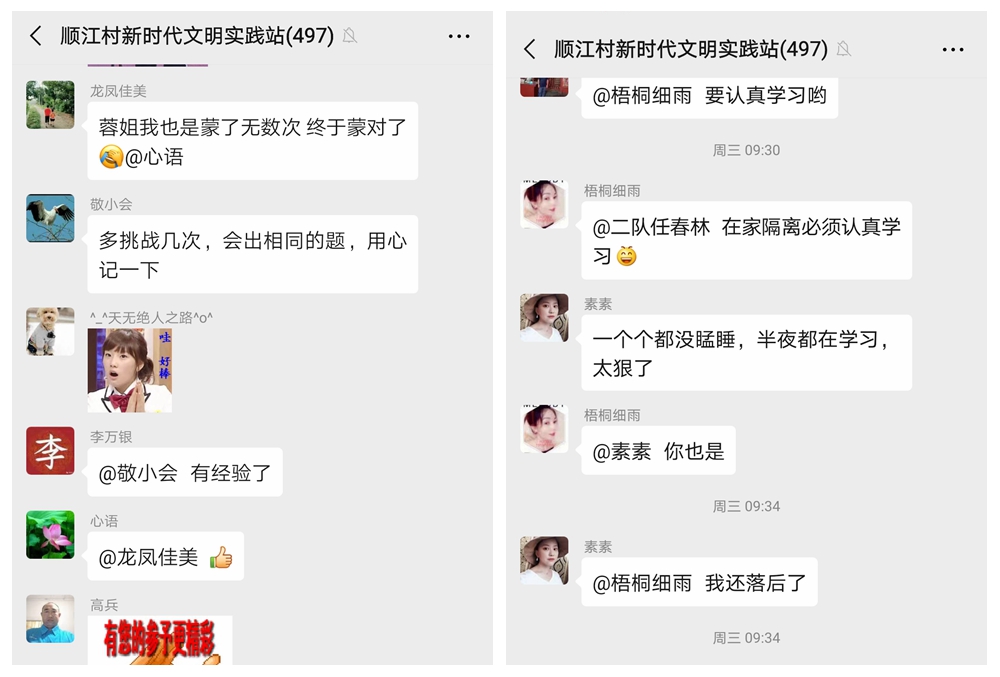The width and height of the screenshot is (1000, 677).
Task: Open 高兵's red text sticker image
Action: pos(160,640)
